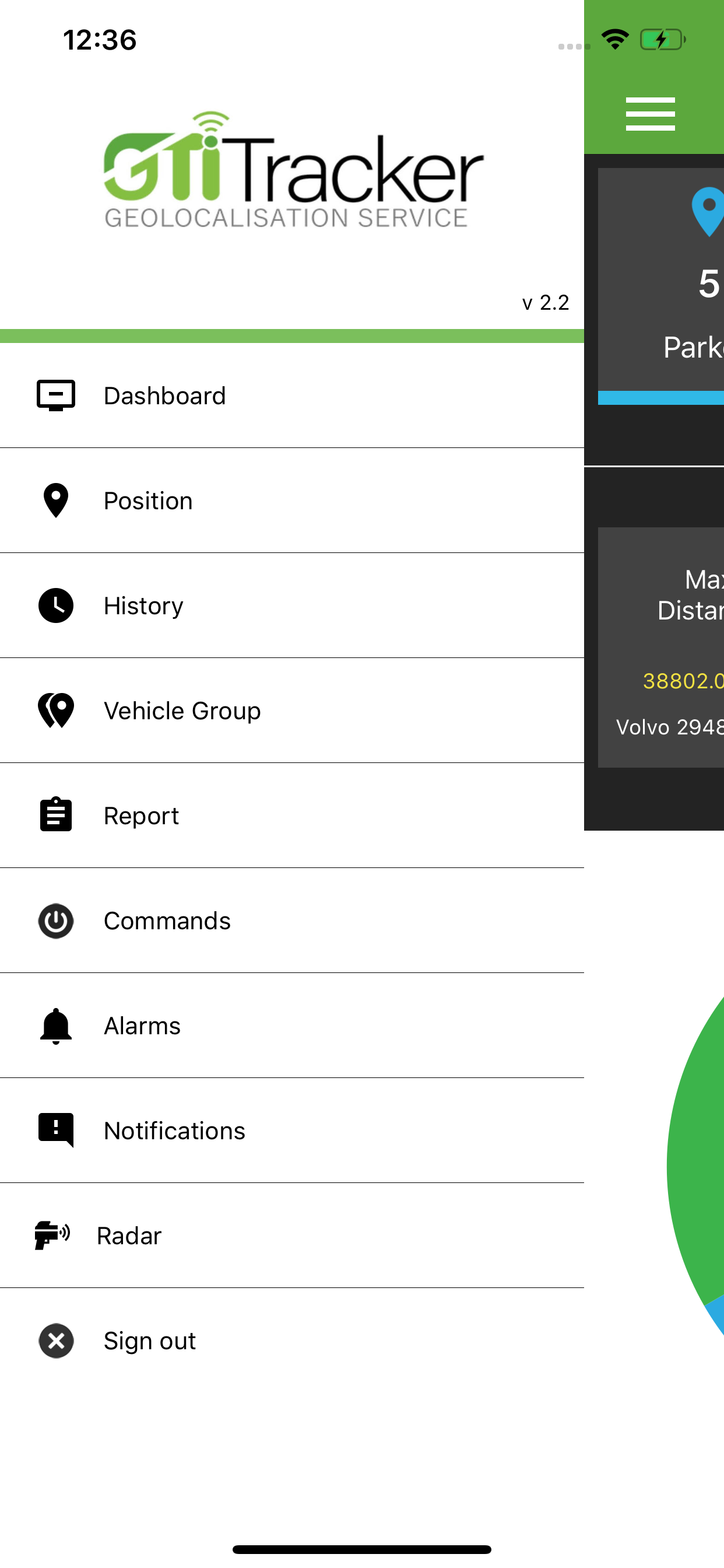
Task: Open Notifications from the side menu
Action: 292,1130
